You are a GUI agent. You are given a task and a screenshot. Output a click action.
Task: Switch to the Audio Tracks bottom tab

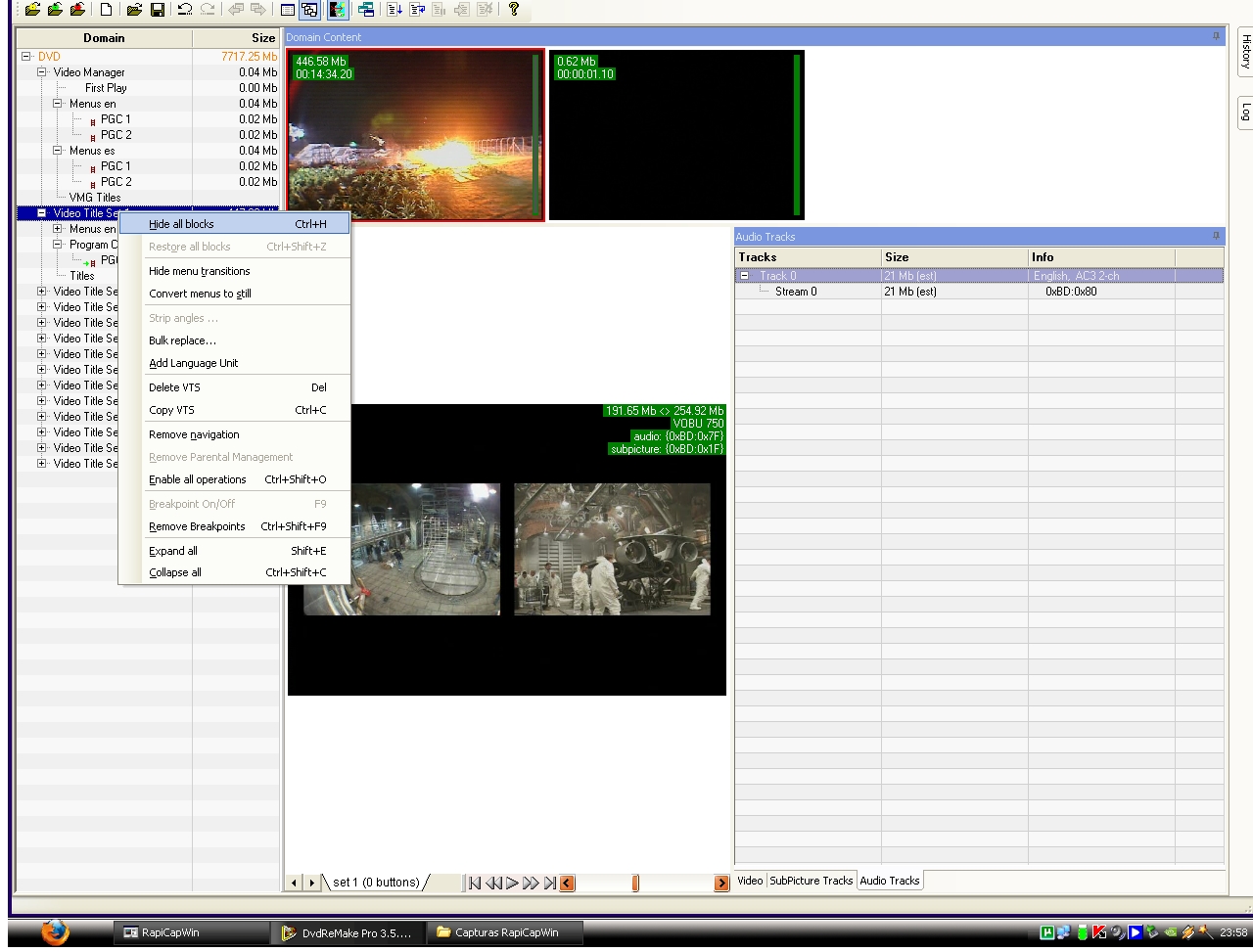coord(890,881)
